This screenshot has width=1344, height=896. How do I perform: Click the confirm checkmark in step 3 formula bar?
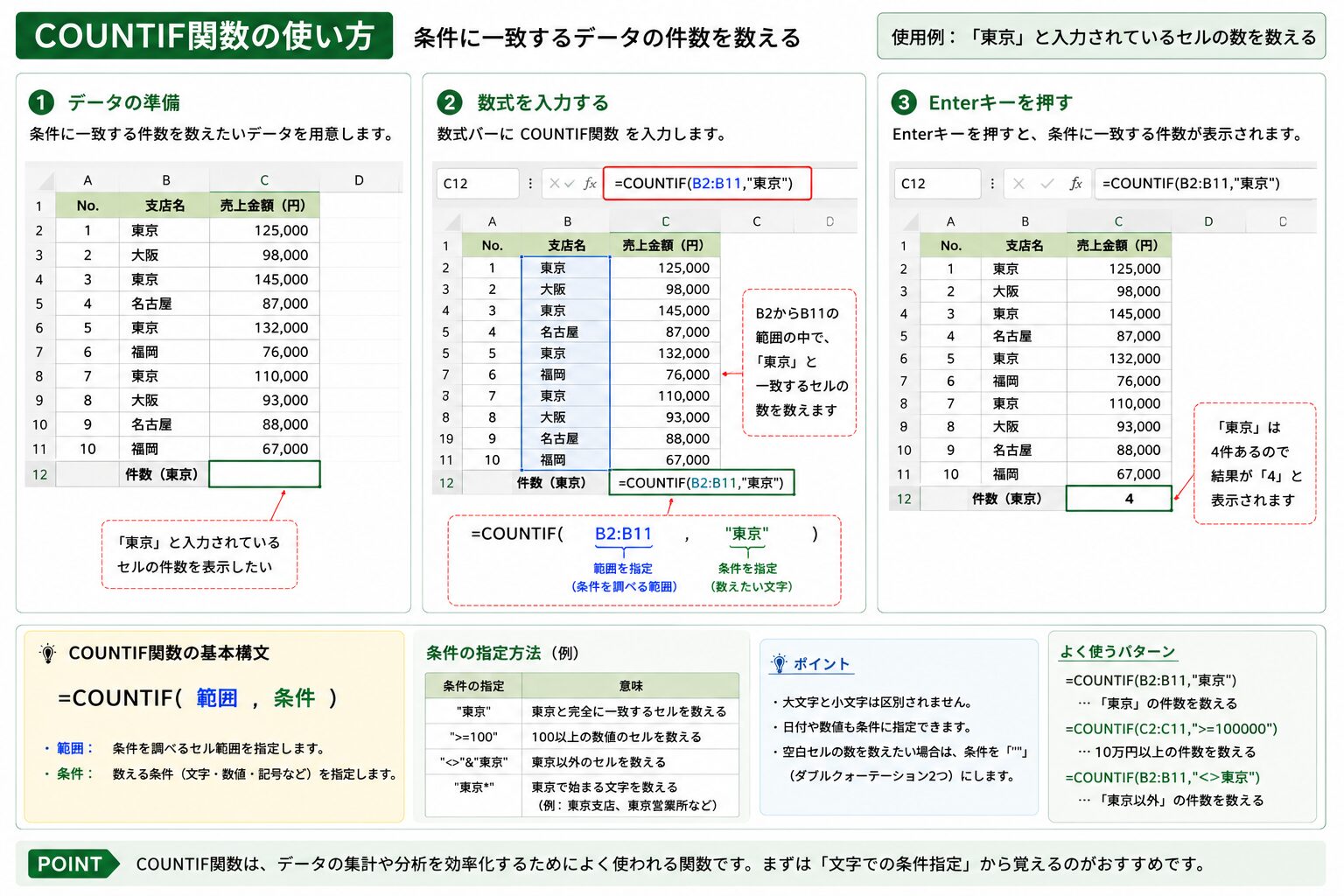pyautogui.click(x=1046, y=184)
